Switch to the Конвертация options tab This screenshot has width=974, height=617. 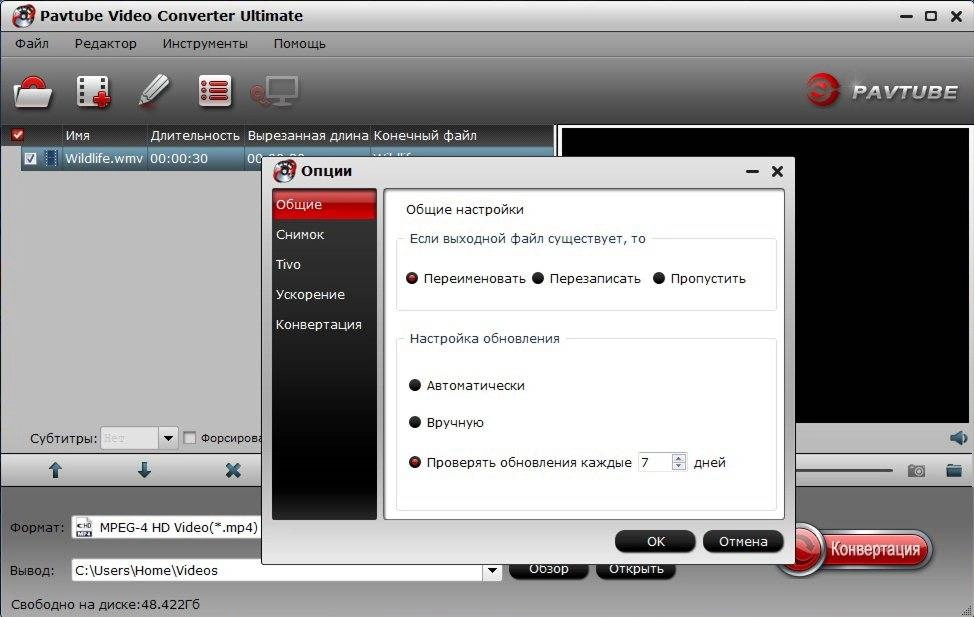(324, 324)
